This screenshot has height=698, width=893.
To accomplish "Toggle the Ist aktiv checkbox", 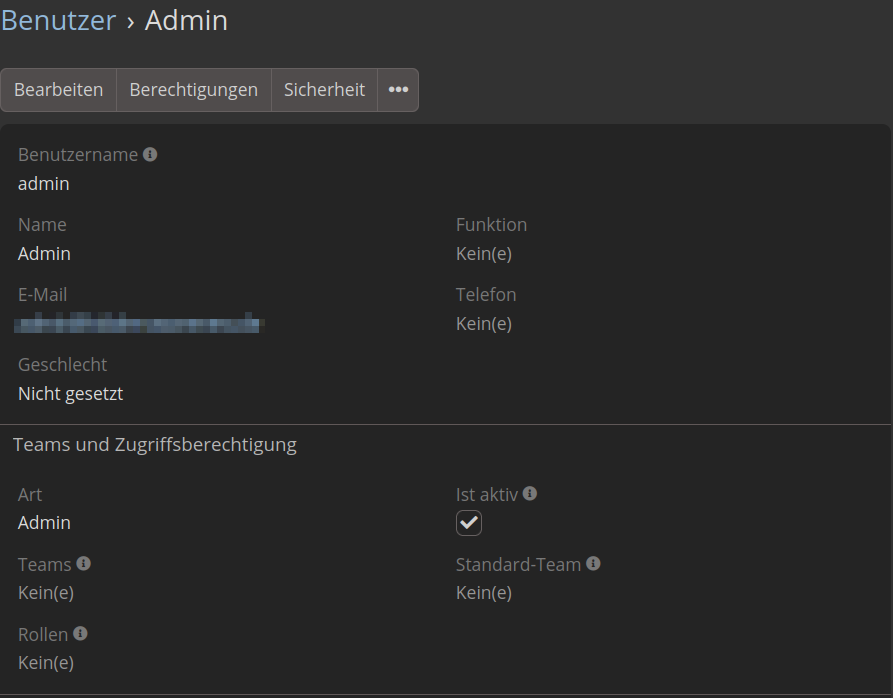I will (469, 523).
